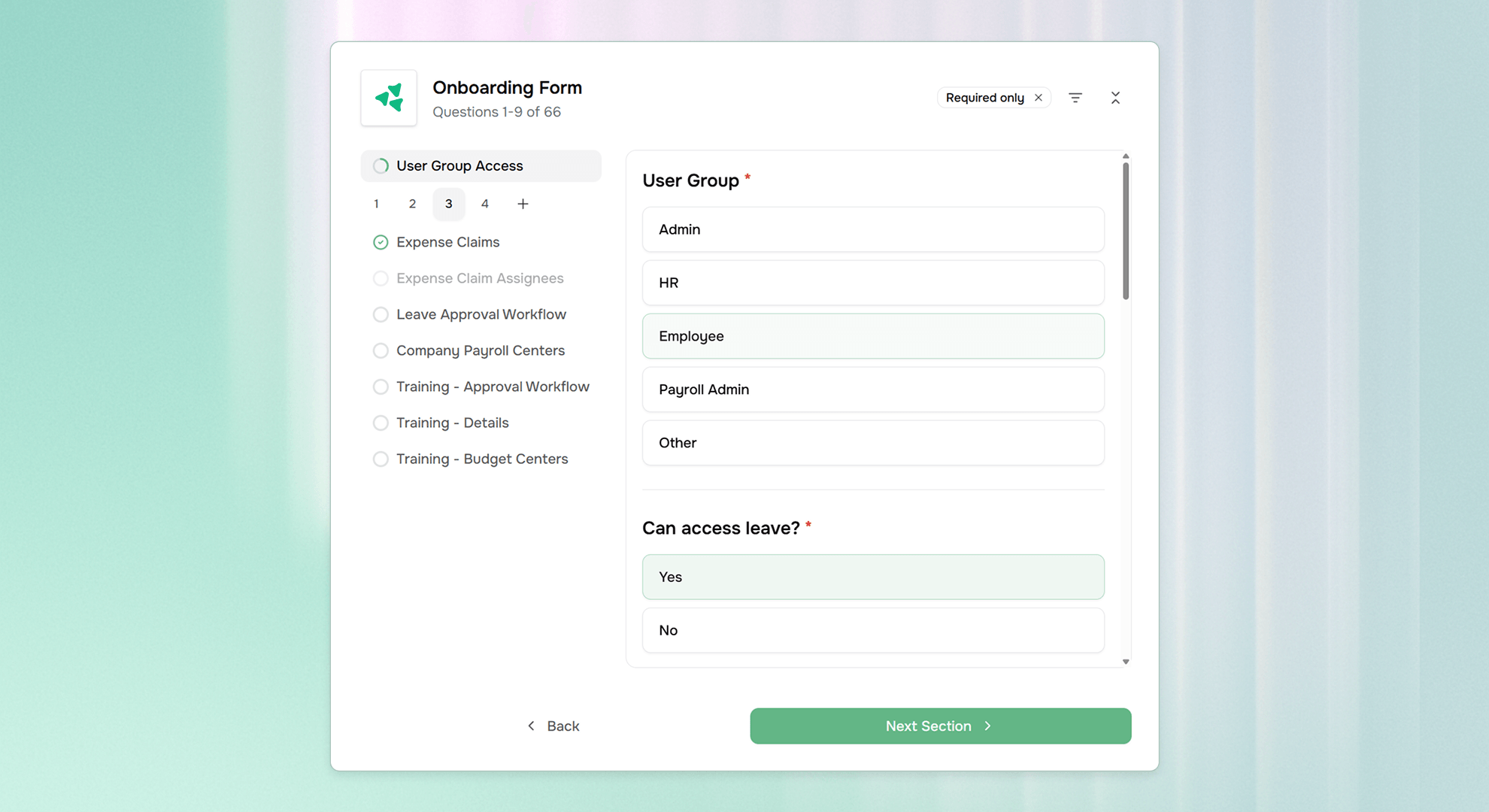Click the collapse arrows icon at top right
This screenshot has width=1489, height=812.
pyautogui.click(x=1115, y=98)
